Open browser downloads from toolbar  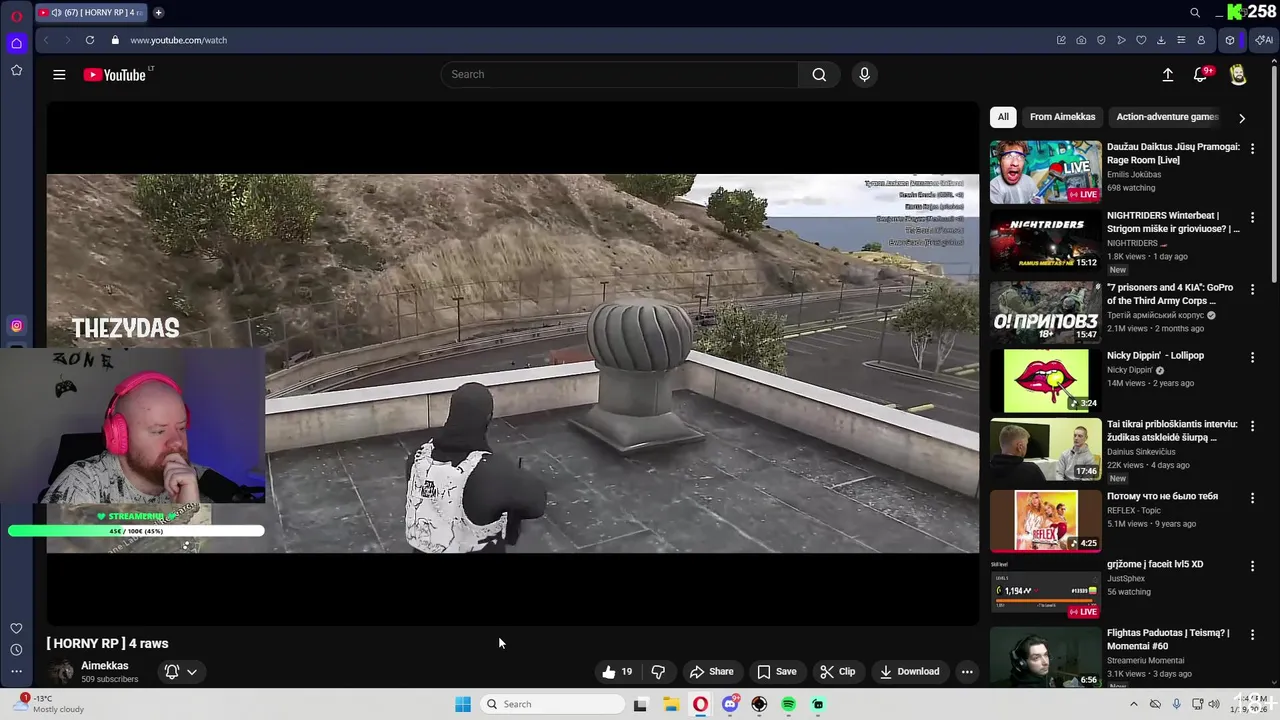[x=1161, y=40]
